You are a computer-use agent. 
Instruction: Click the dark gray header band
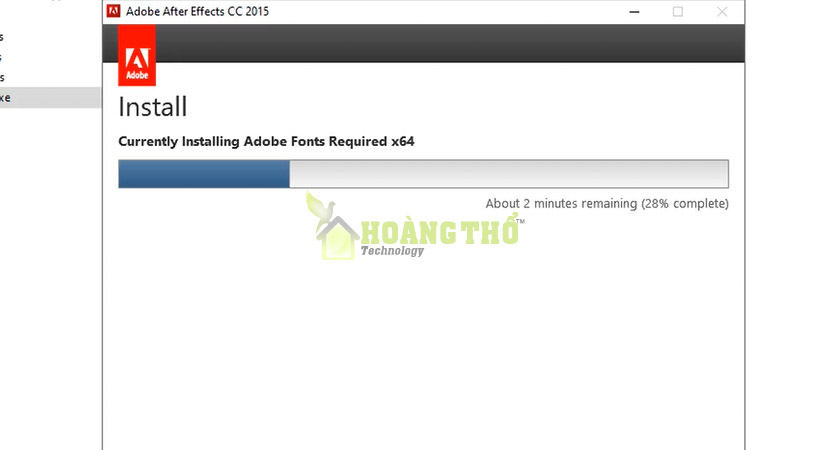point(450,43)
